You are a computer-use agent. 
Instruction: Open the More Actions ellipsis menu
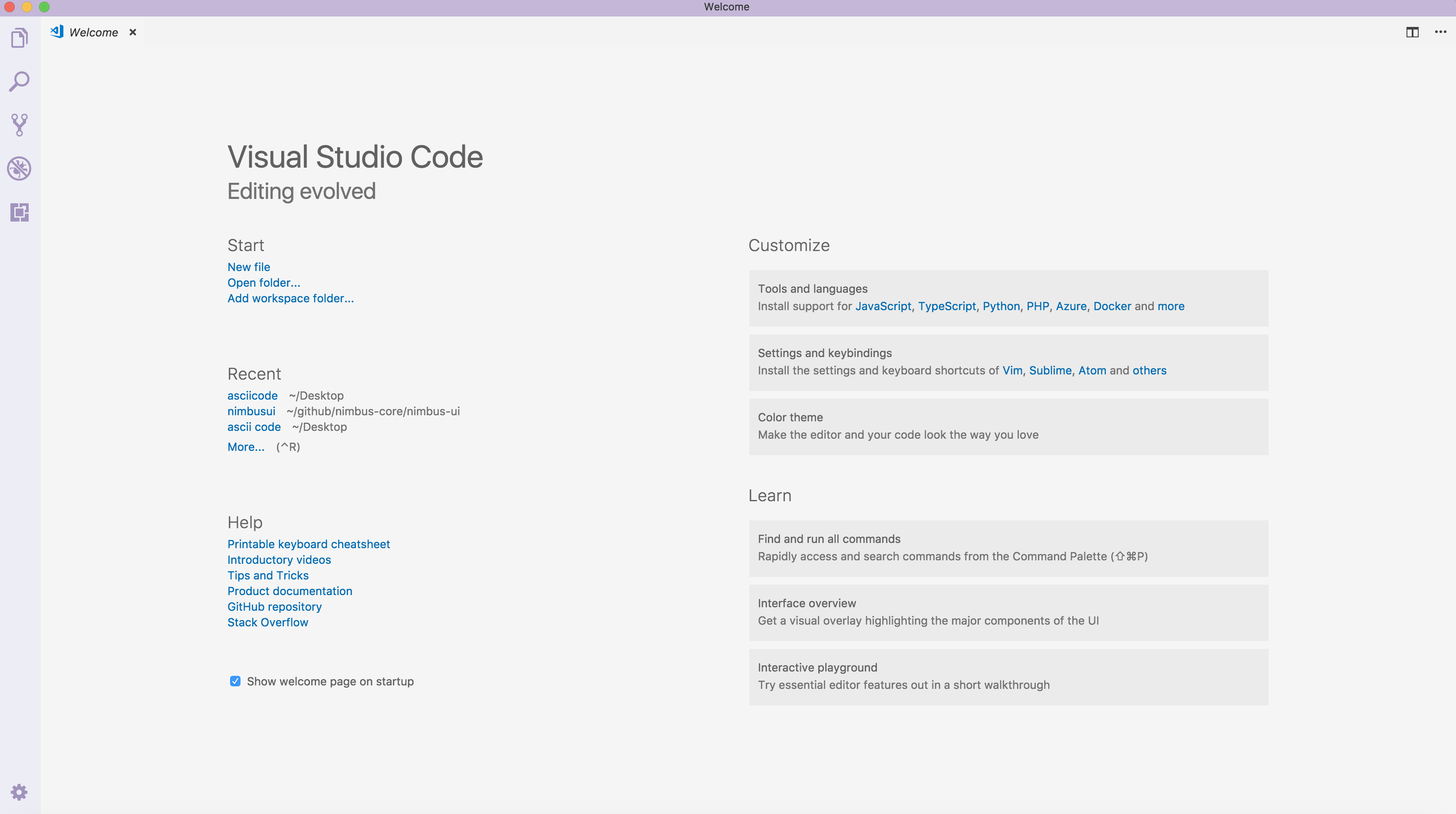coord(1440,32)
